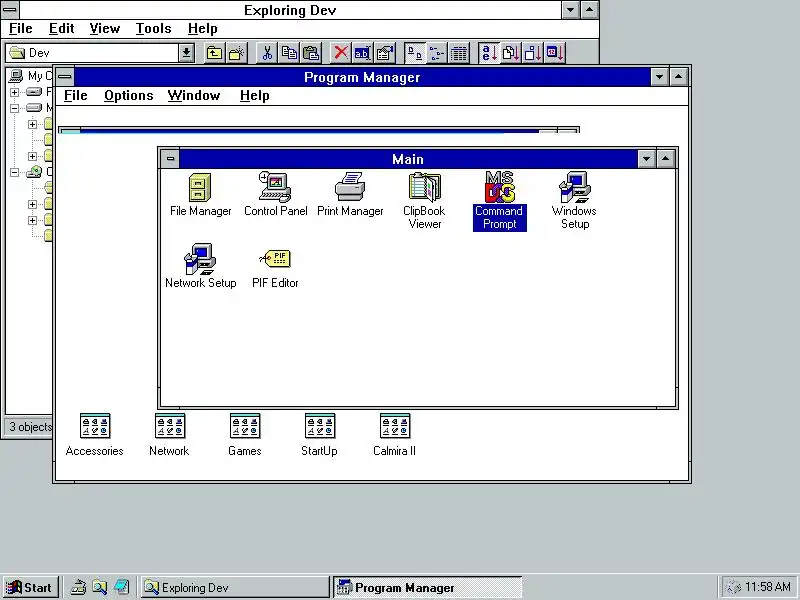The height and width of the screenshot is (600, 800).
Task: Click the Dev folder combo box
Action: [100, 53]
